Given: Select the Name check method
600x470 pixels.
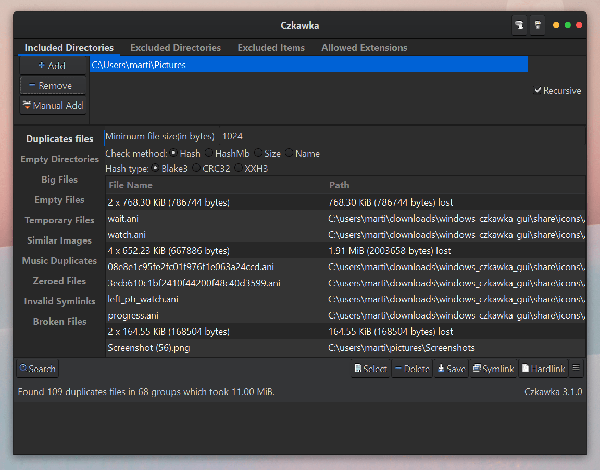Looking at the screenshot, I should pyautogui.click(x=302, y=153).
